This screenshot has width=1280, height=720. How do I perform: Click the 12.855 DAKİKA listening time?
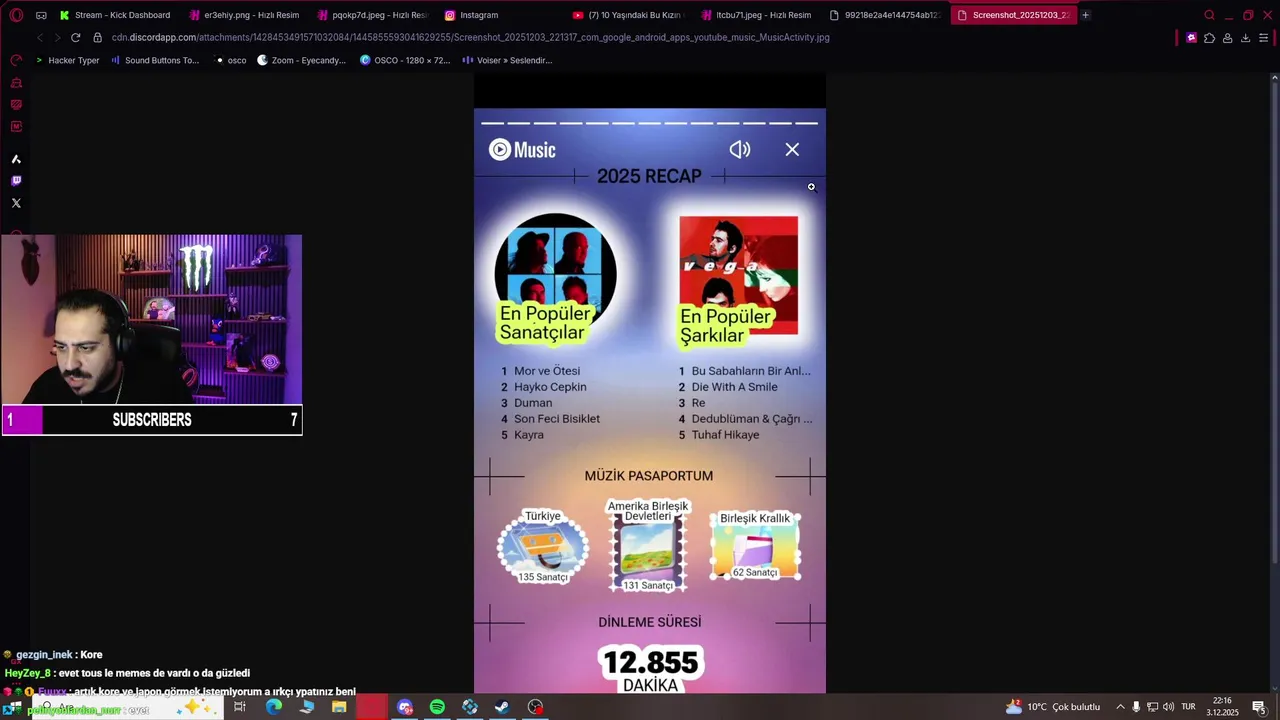click(651, 669)
